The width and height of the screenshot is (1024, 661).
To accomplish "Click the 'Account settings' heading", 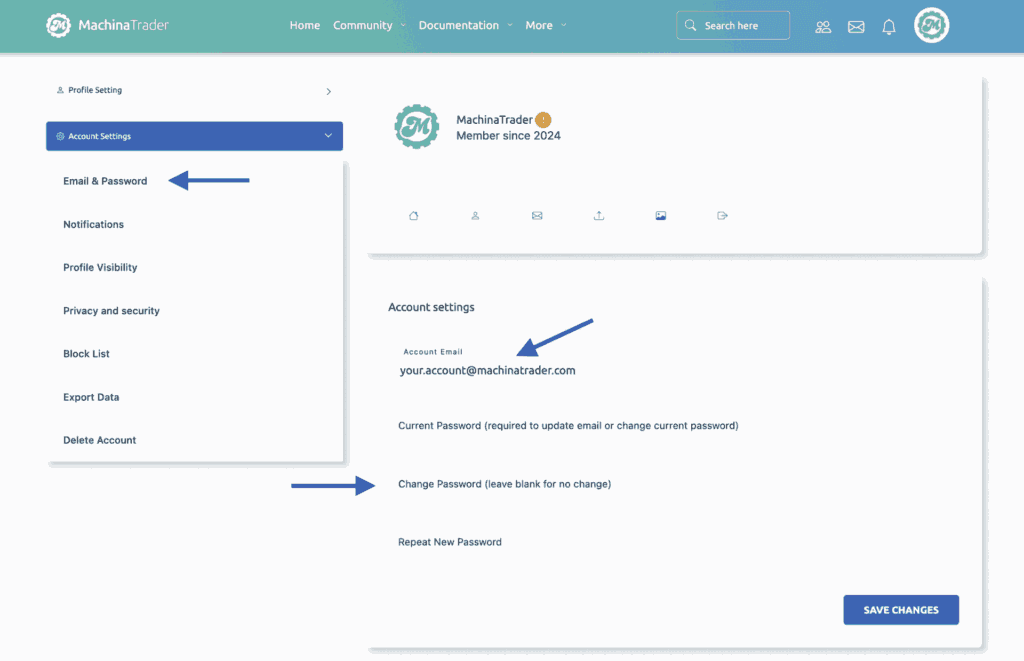I will click(431, 307).
